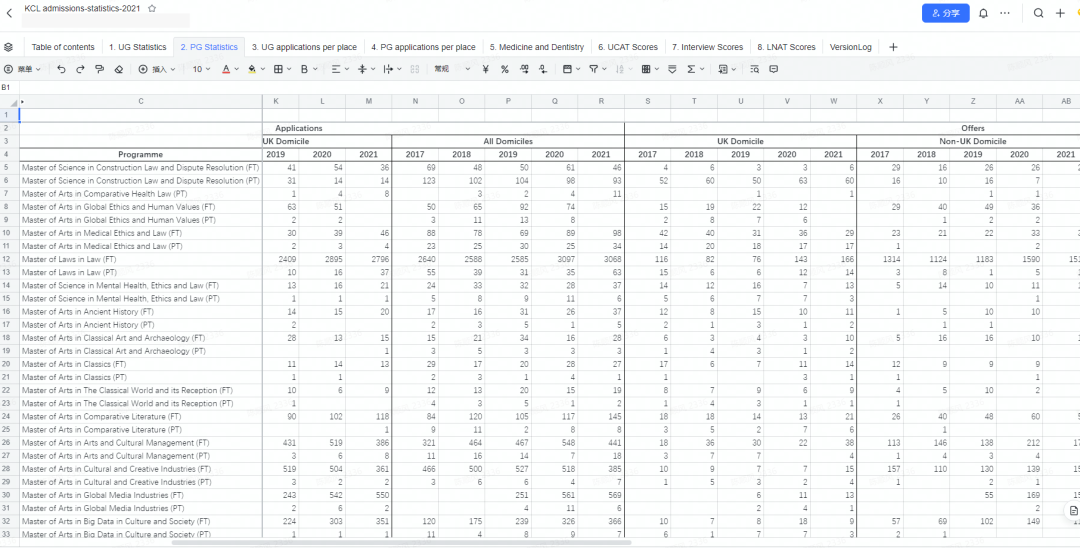The width and height of the screenshot is (1080, 548).
Task: Open the sheet list layers icon
Action: (8, 47)
